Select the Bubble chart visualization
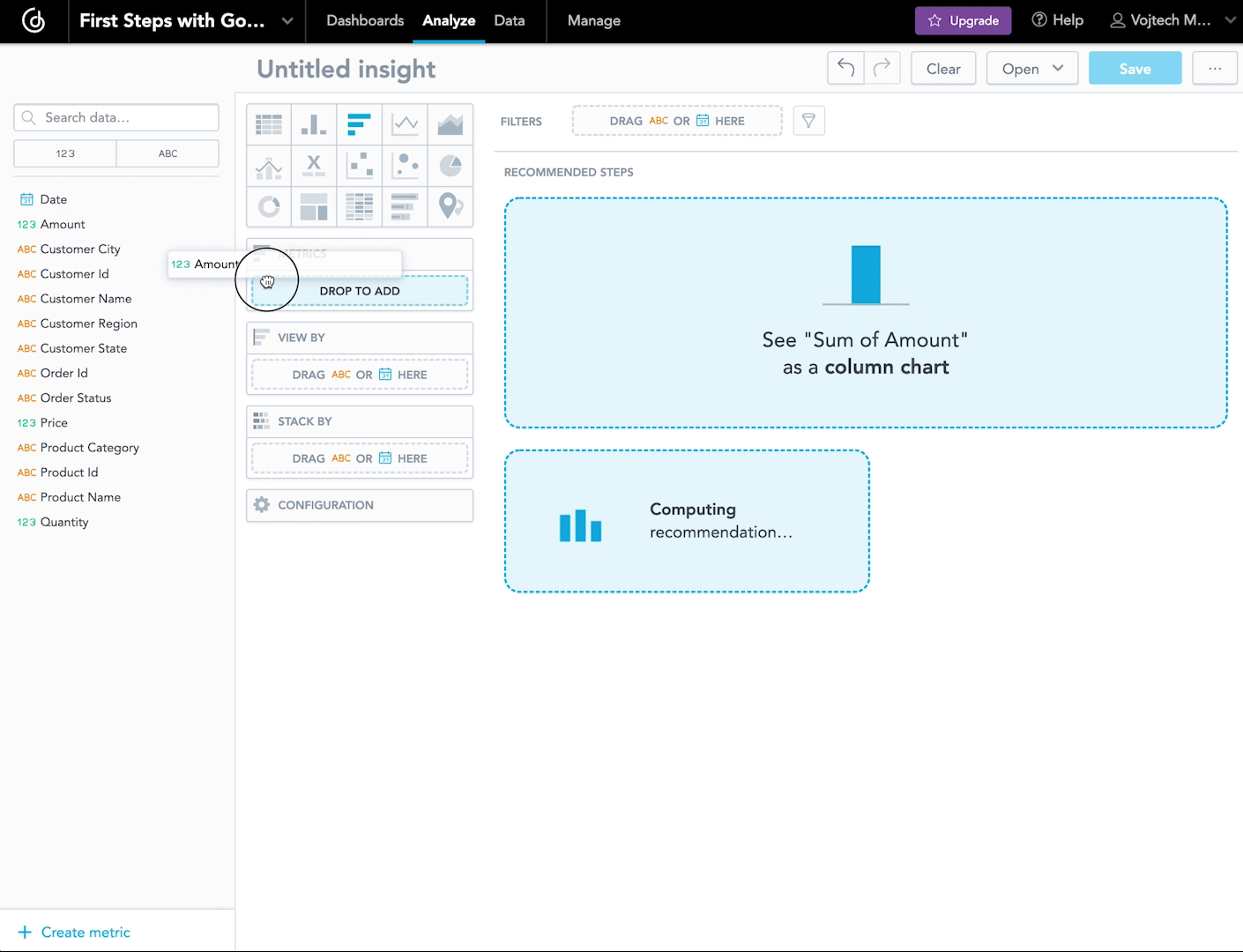 pyautogui.click(x=405, y=165)
